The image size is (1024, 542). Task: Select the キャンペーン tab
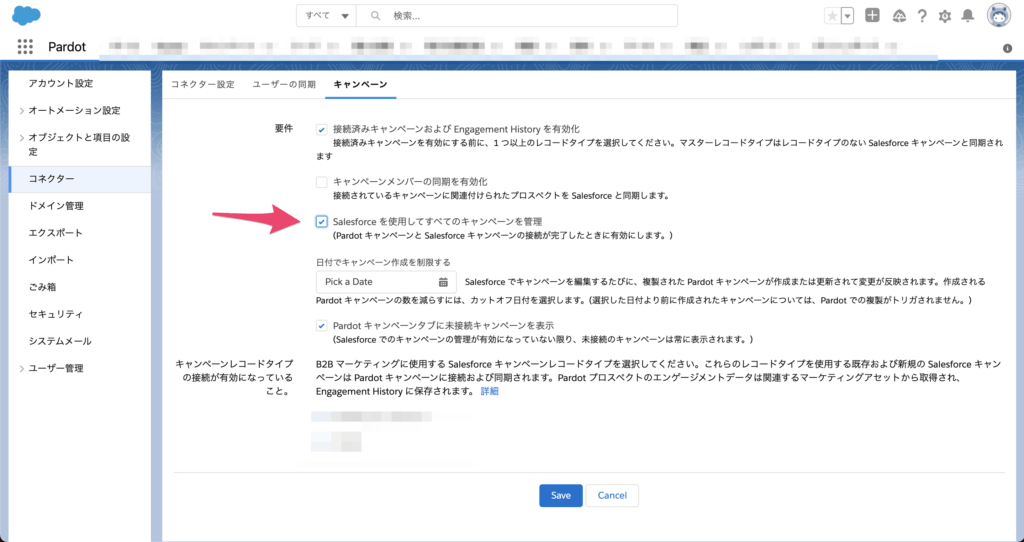click(x=360, y=84)
